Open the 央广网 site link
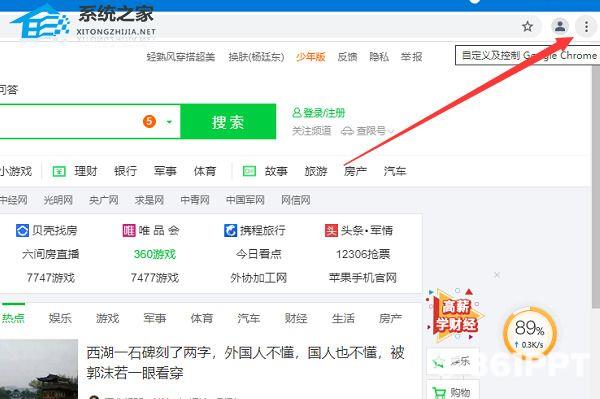 (x=104, y=200)
